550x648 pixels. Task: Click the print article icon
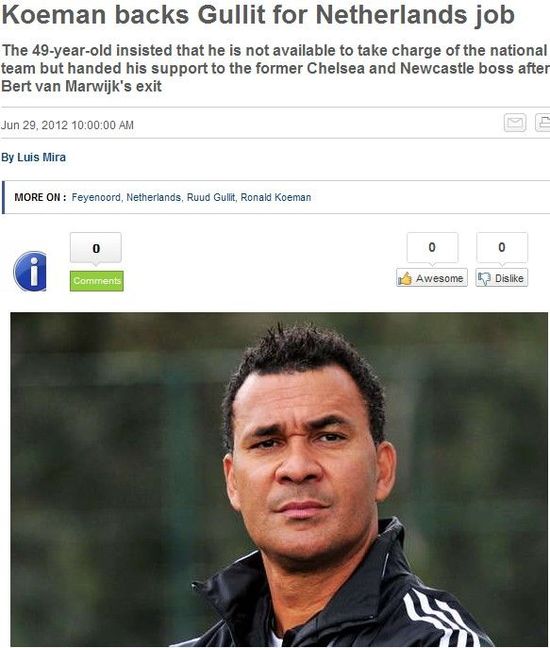click(543, 122)
